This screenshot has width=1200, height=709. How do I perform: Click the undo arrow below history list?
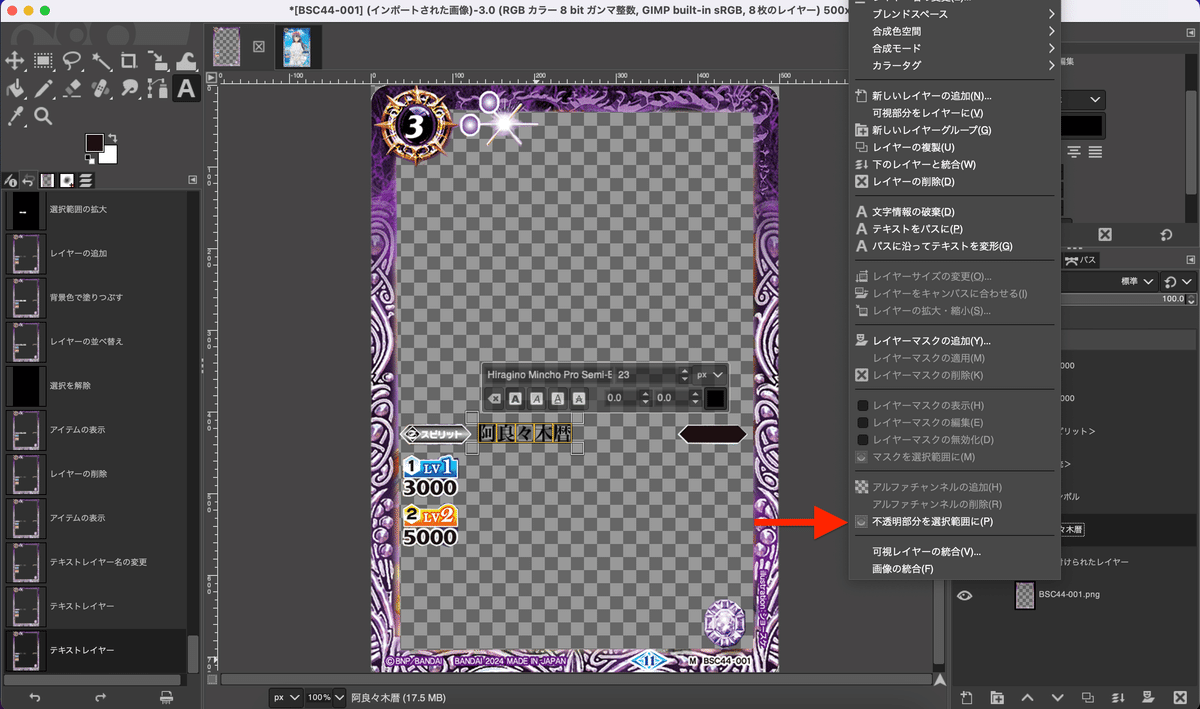point(35,697)
